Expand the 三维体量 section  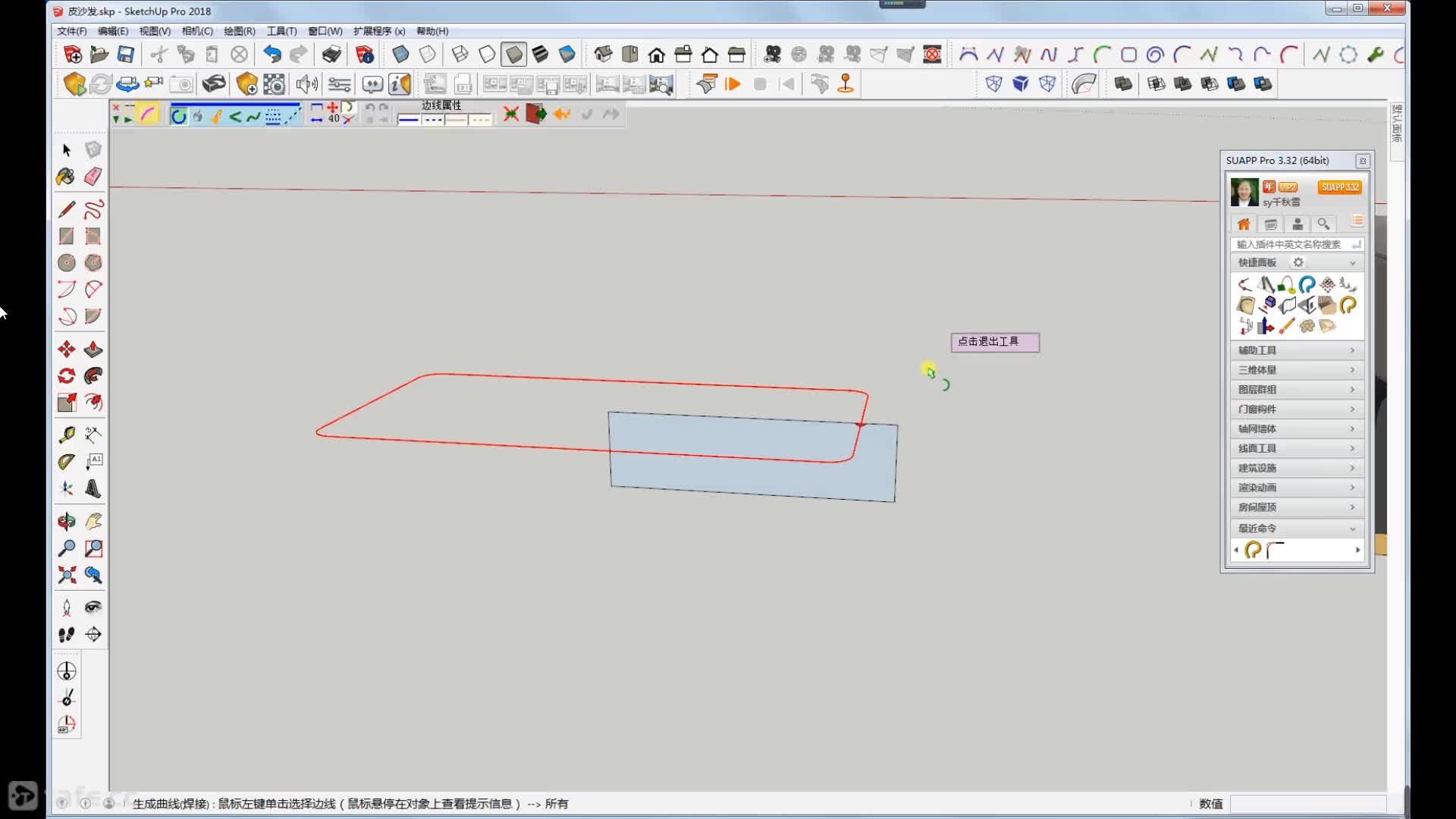click(1297, 370)
